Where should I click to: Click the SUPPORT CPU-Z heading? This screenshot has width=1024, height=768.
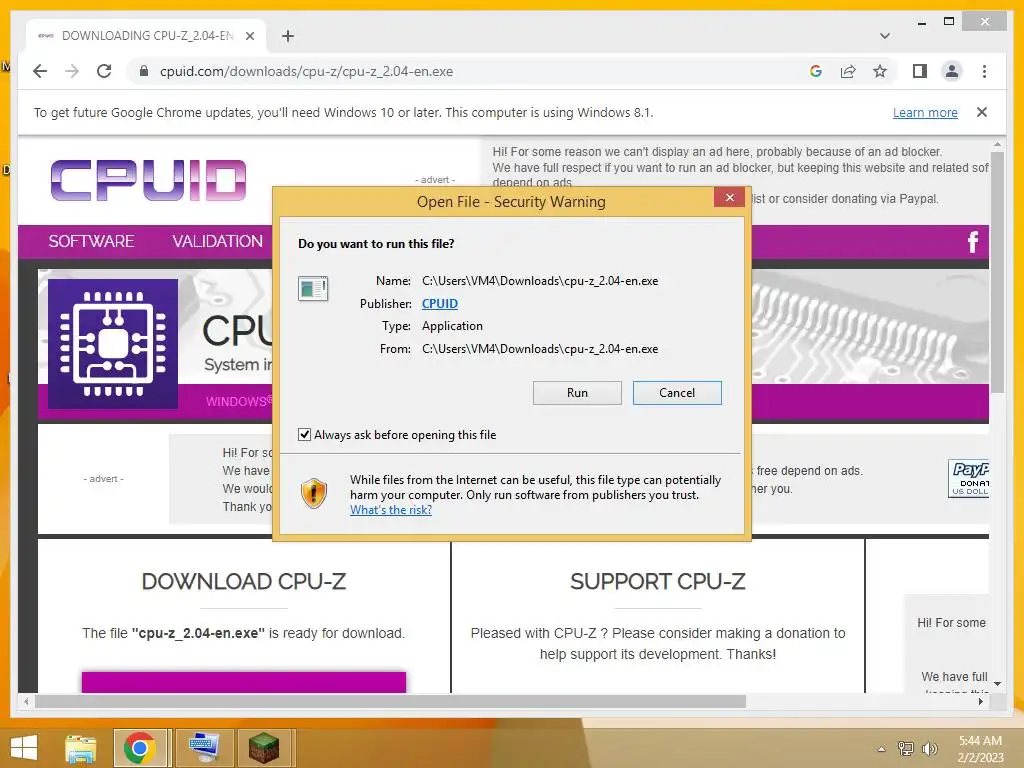click(x=658, y=581)
